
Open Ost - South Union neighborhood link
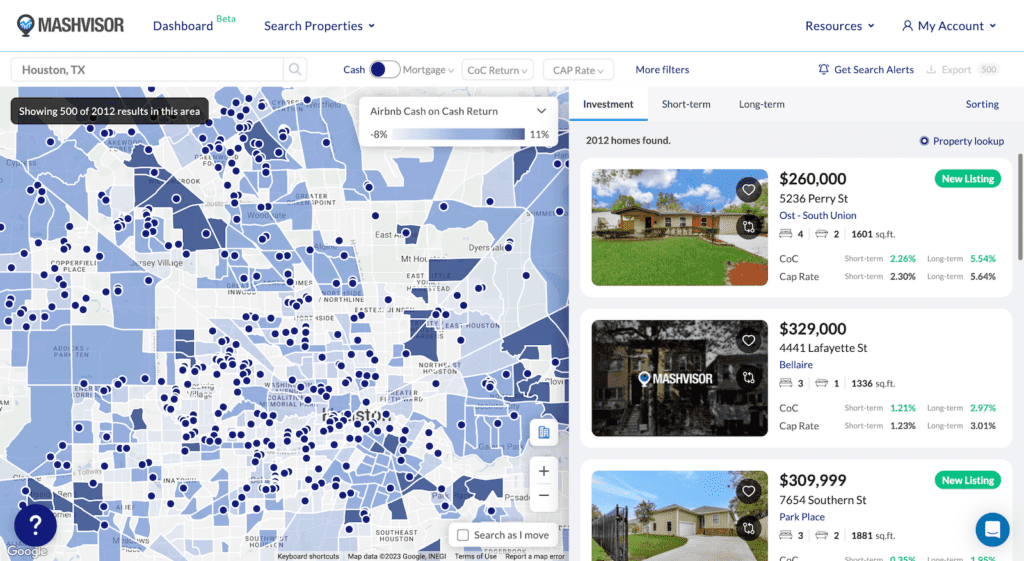pos(818,216)
